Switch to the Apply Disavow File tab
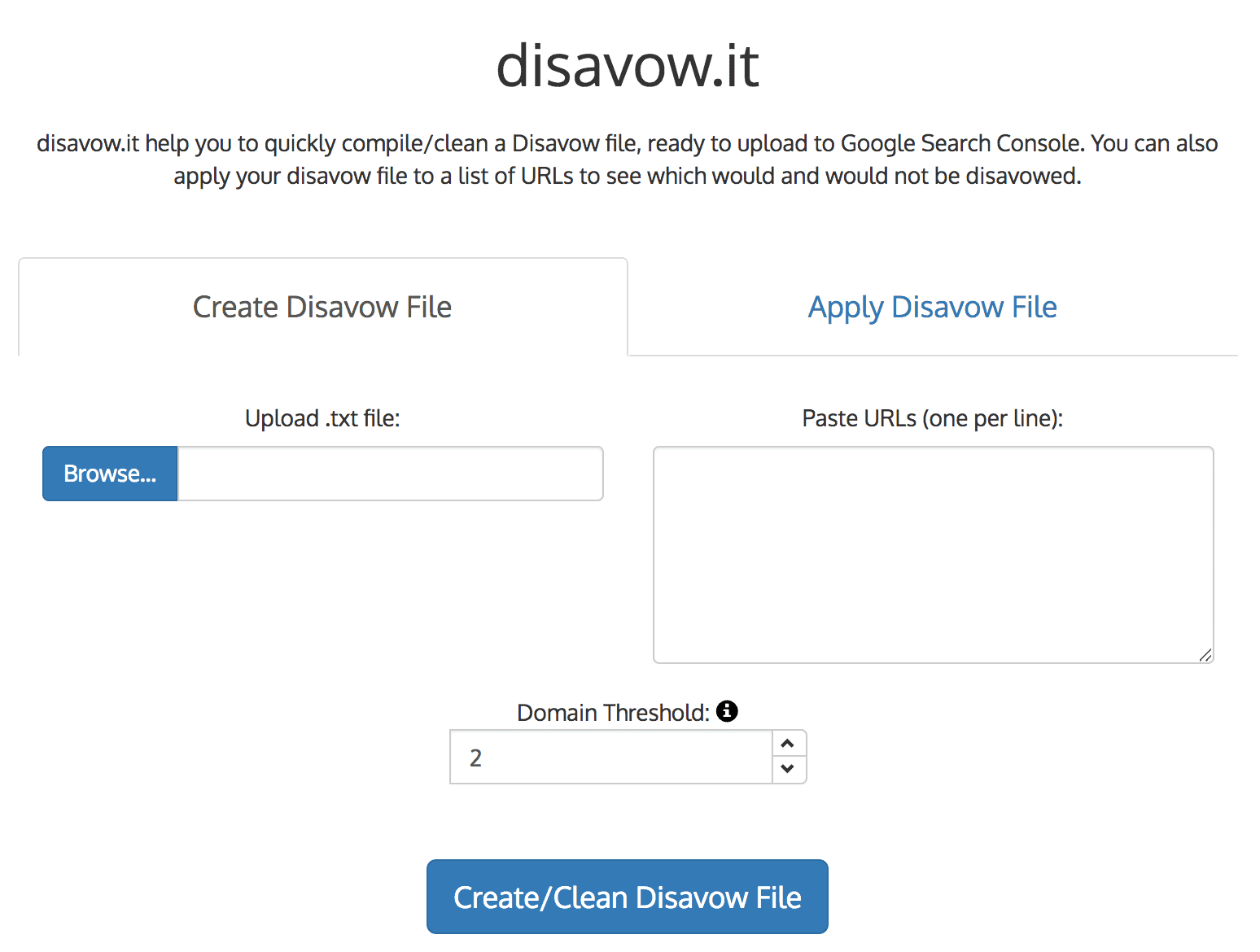 (x=933, y=307)
